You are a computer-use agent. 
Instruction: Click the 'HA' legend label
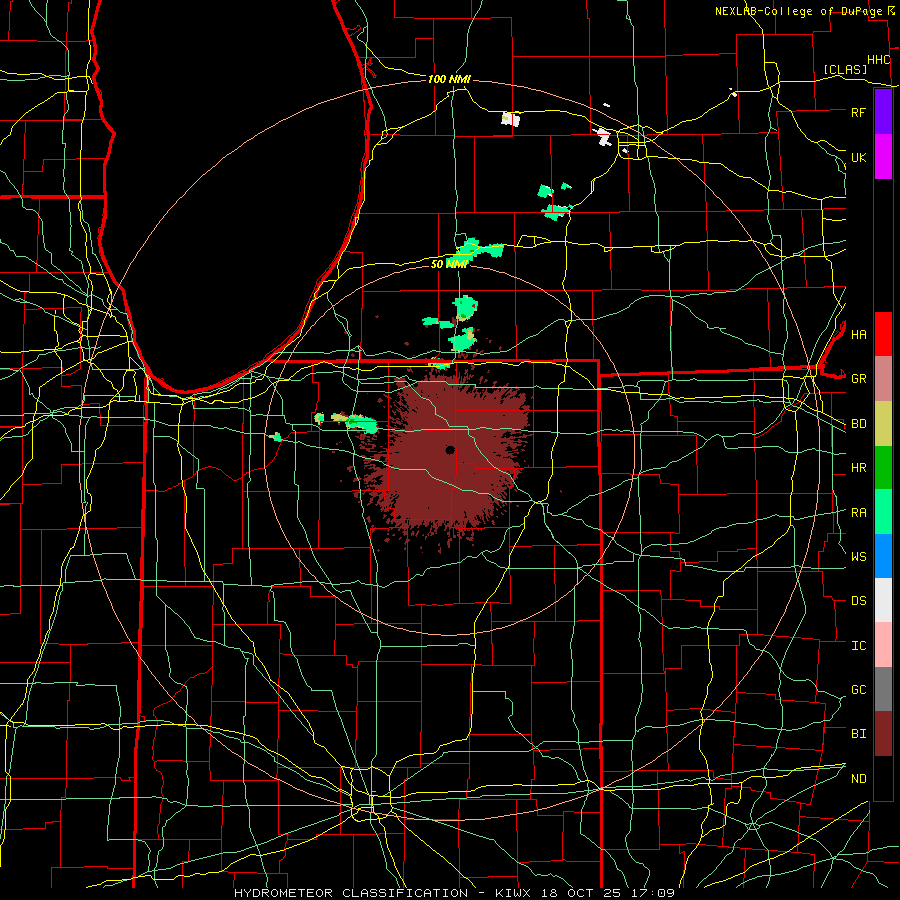pyautogui.click(x=858, y=334)
